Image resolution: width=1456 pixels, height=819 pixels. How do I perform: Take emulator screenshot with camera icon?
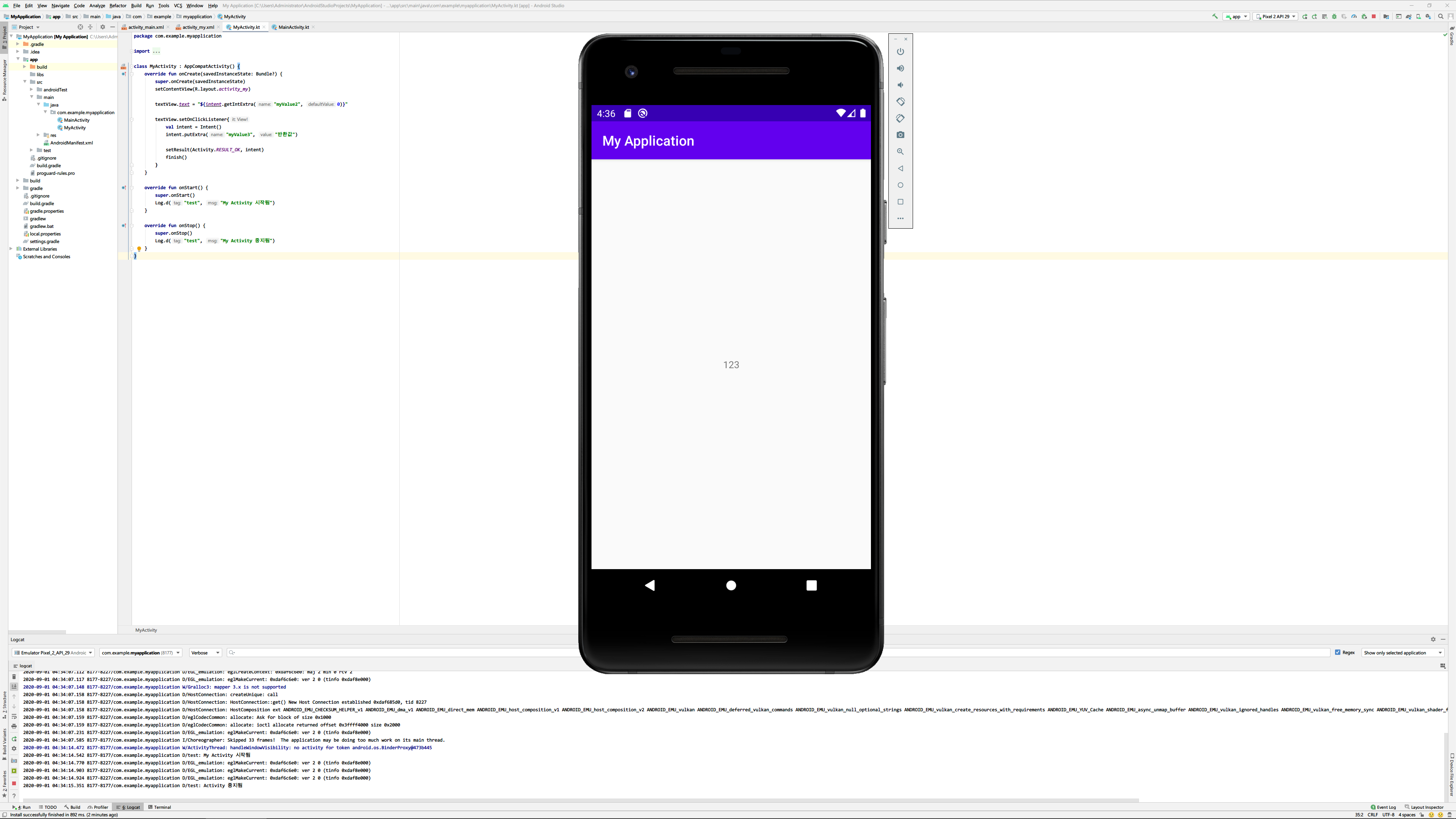(901, 135)
